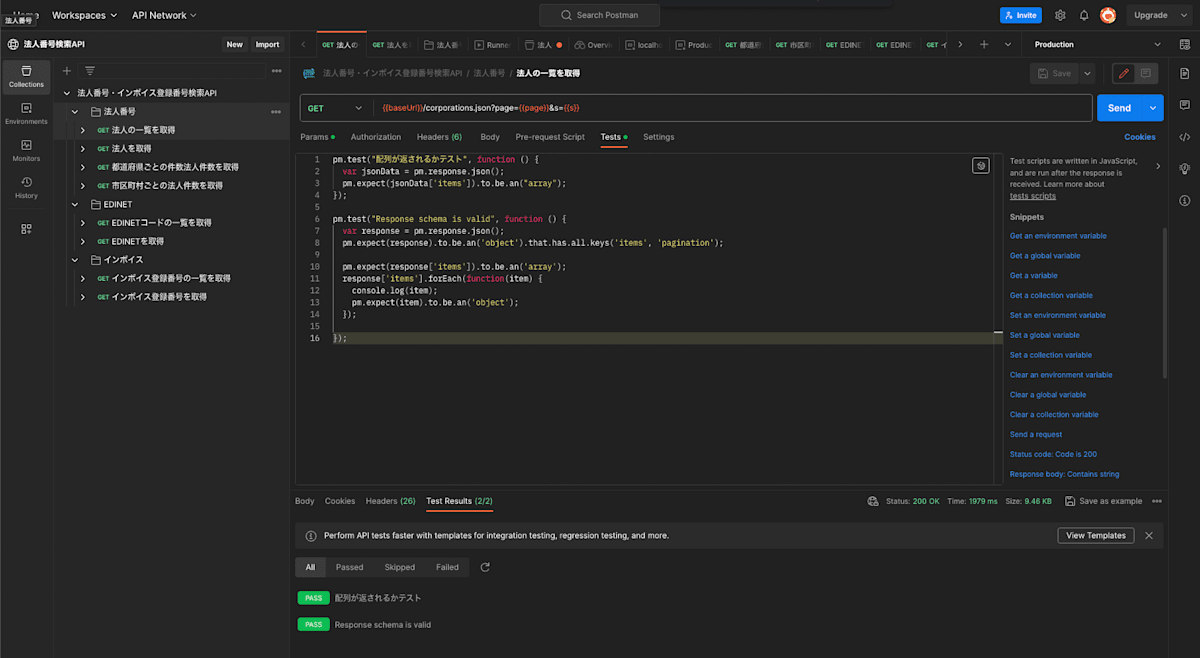
Task: Open the Save options dropdown arrow
Action: coord(1087,73)
